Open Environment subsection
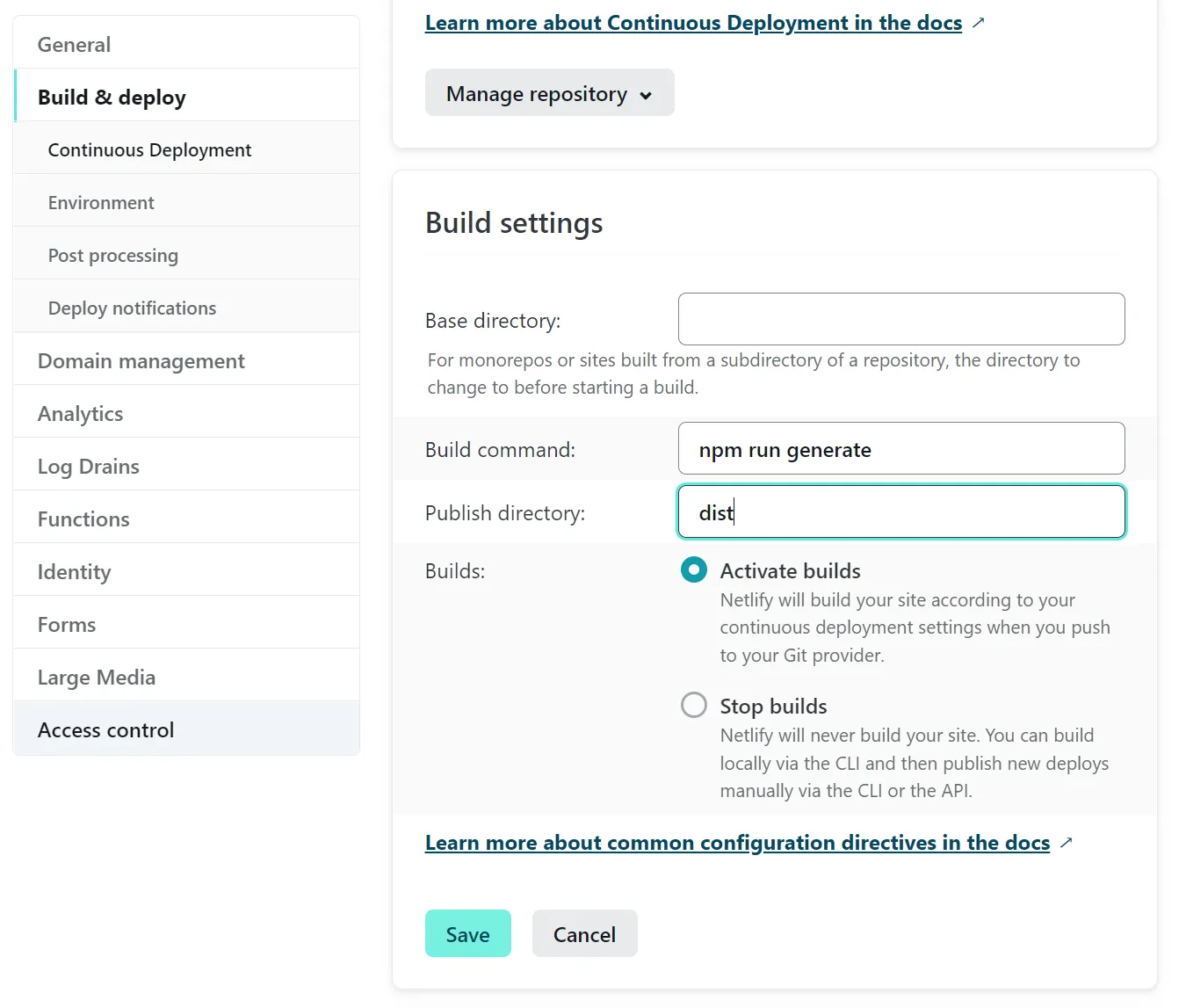 coord(186,202)
